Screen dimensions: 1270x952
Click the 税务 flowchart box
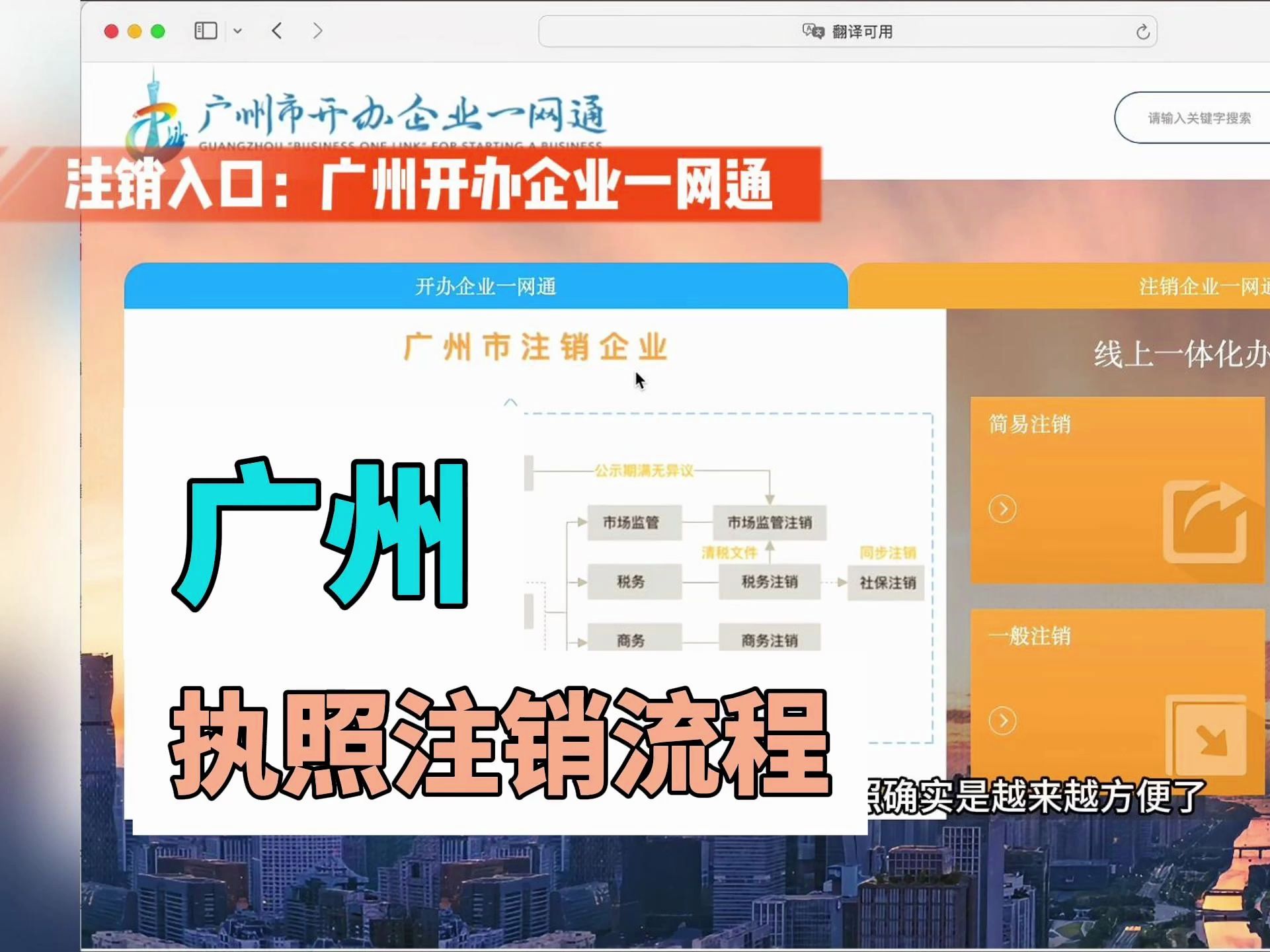(634, 582)
